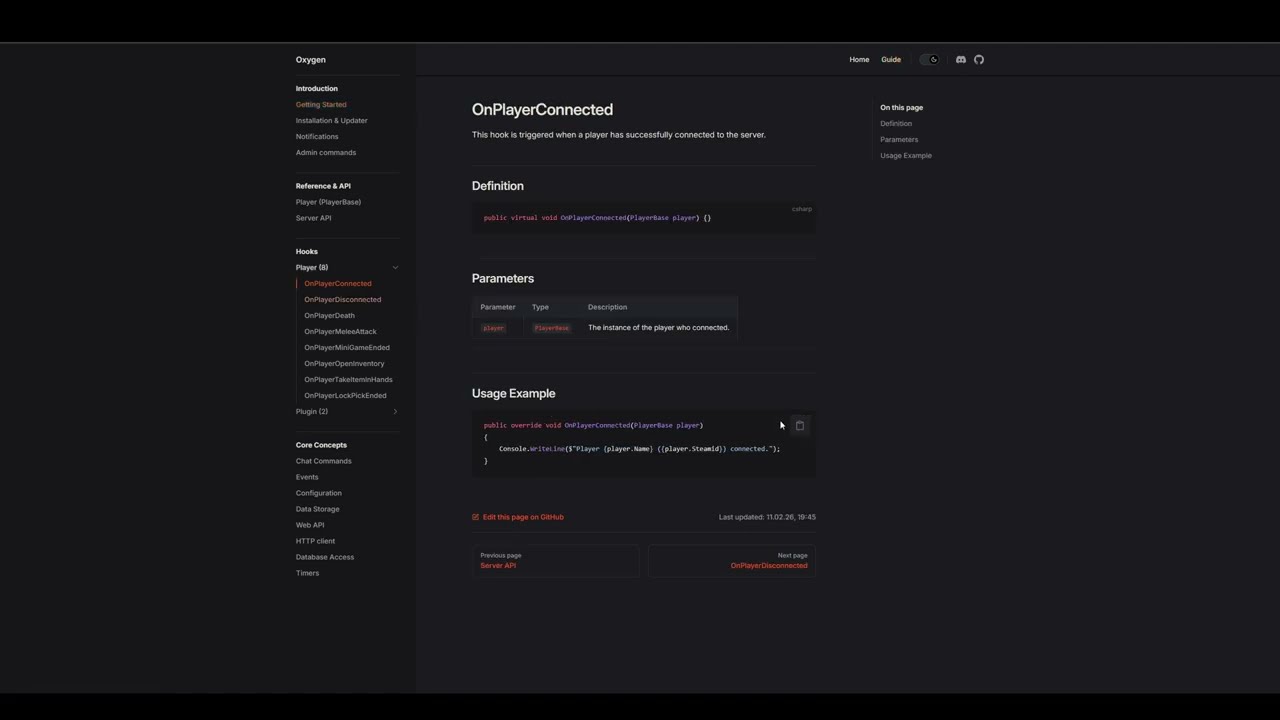This screenshot has height=720, width=1280.
Task: Jump to Definition in On this page
Action: tap(896, 124)
